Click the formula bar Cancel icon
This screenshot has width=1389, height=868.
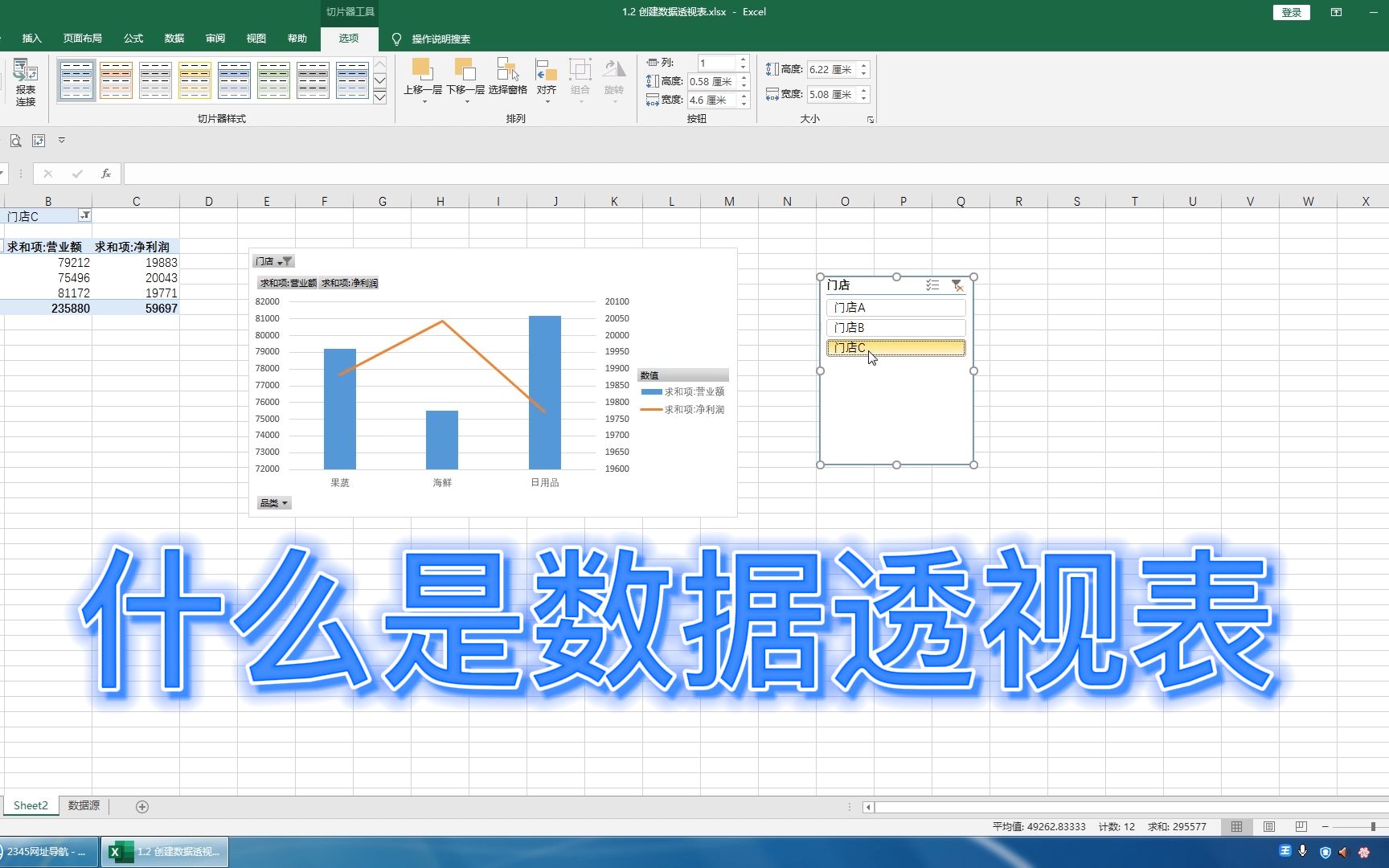click(48, 174)
